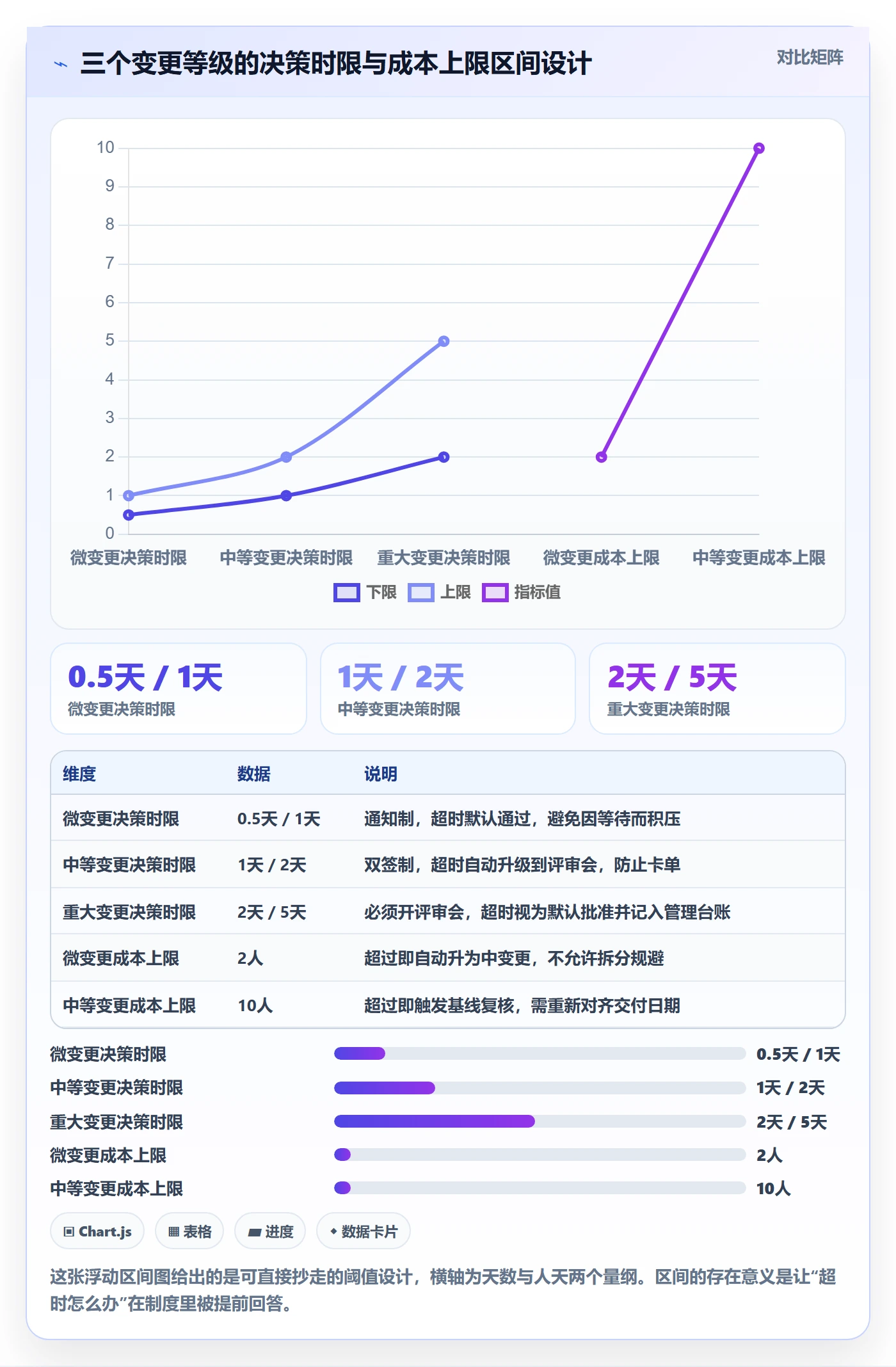896x1367 pixels.
Task: Click the 微变更成本上限 progress bar
Action: (540, 1155)
